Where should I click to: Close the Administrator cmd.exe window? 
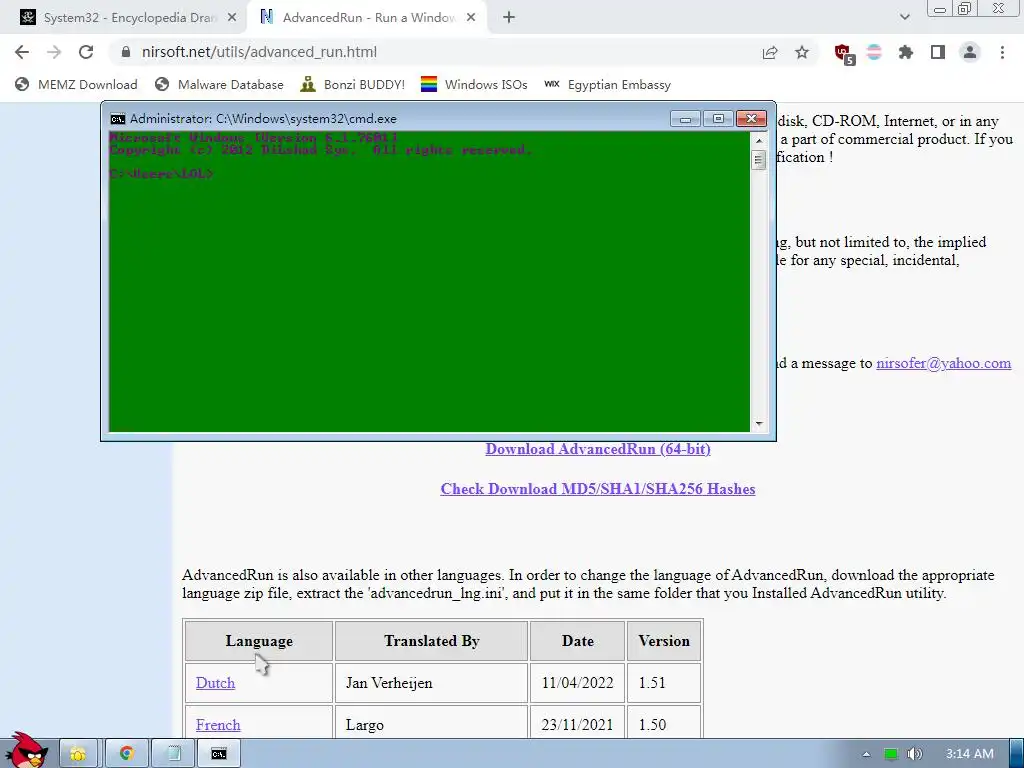coord(751,119)
